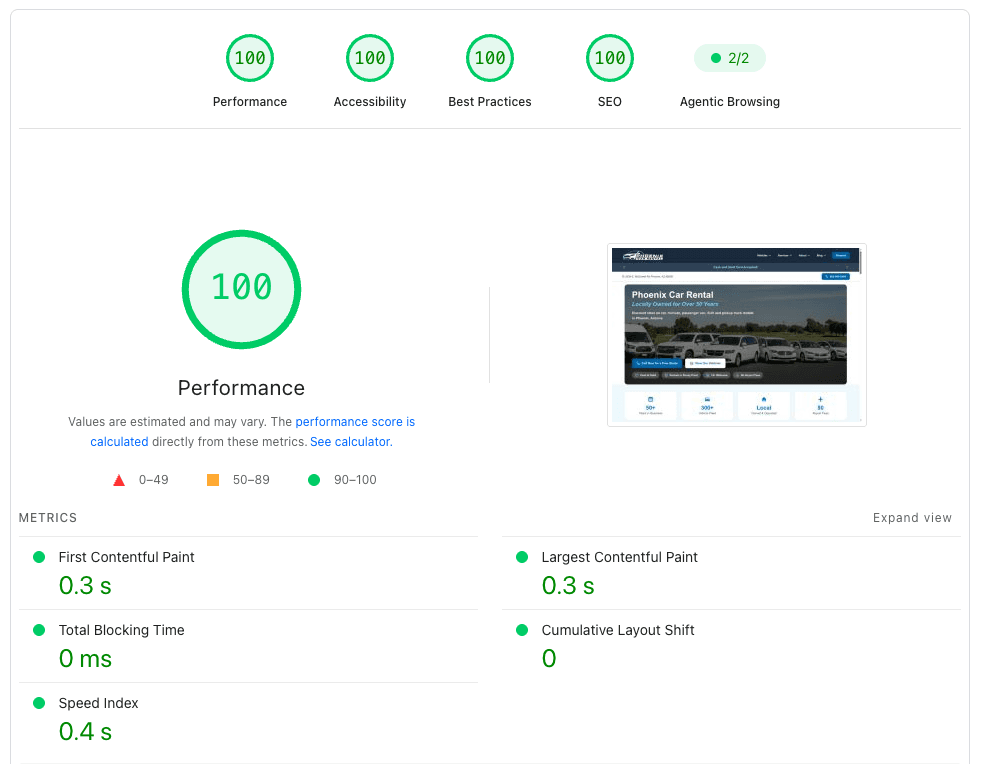Select the 0 ms Total Blocking Time value

tap(85, 658)
